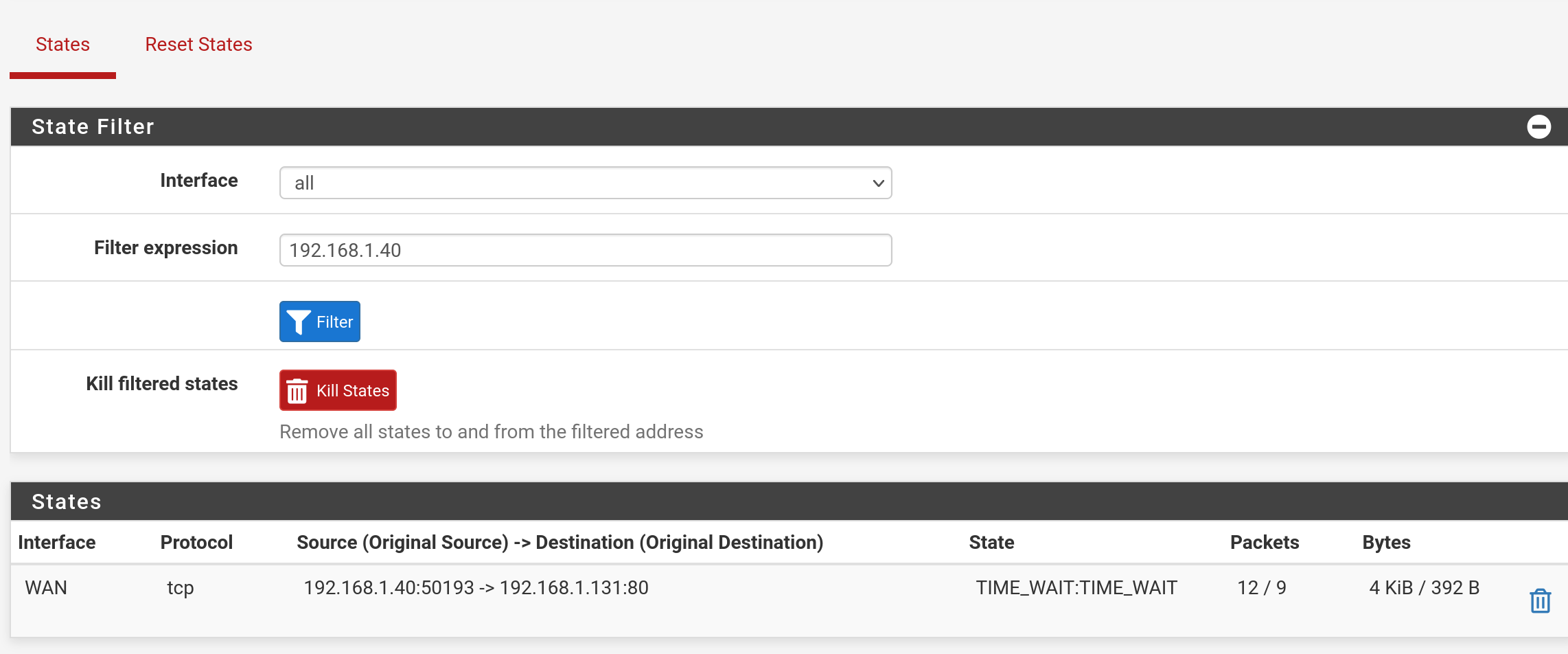The width and height of the screenshot is (1568, 654).
Task: Collapse the State Filter panel minus icon
Action: coord(1538,126)
